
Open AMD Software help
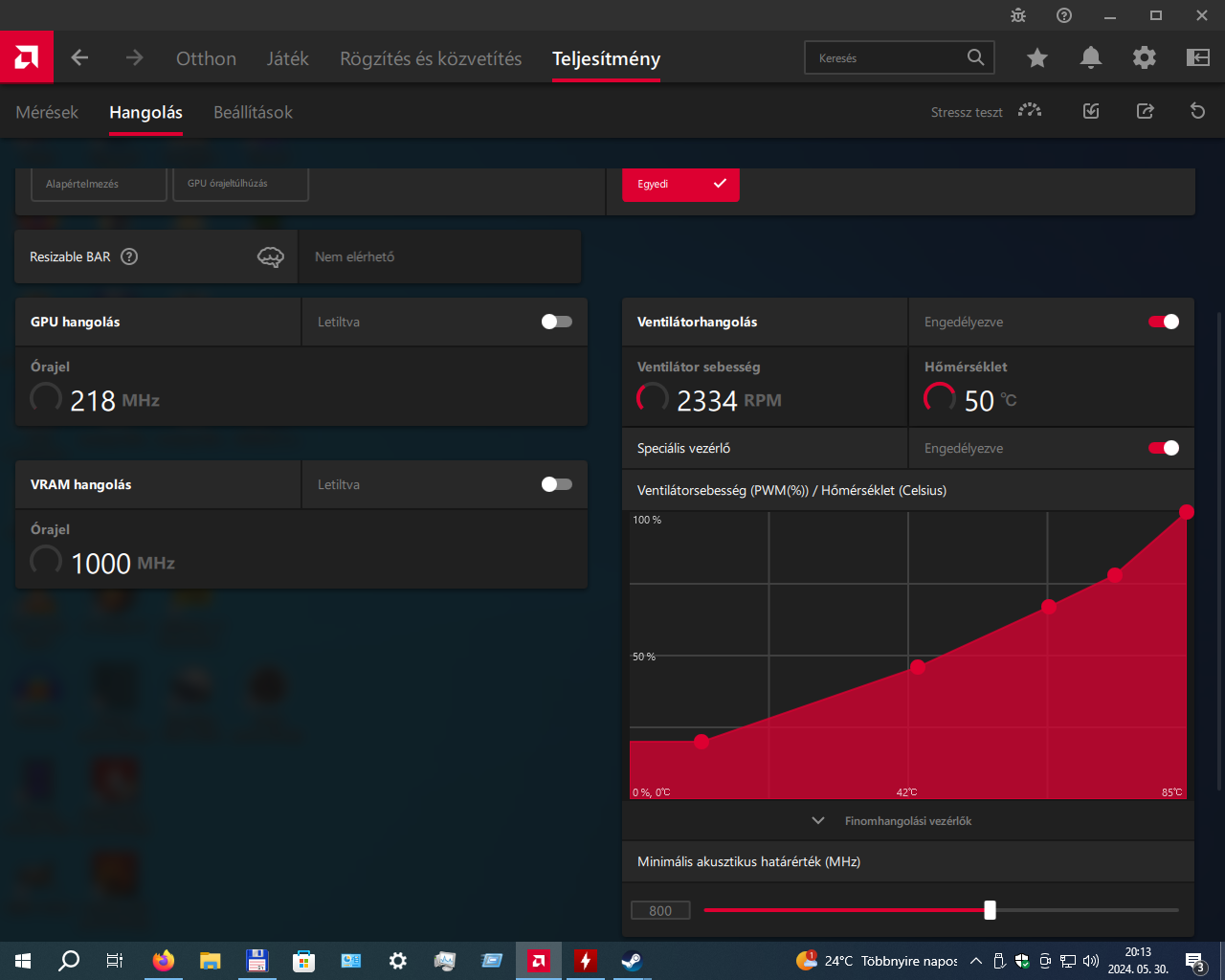click(x=1063, y=15)
